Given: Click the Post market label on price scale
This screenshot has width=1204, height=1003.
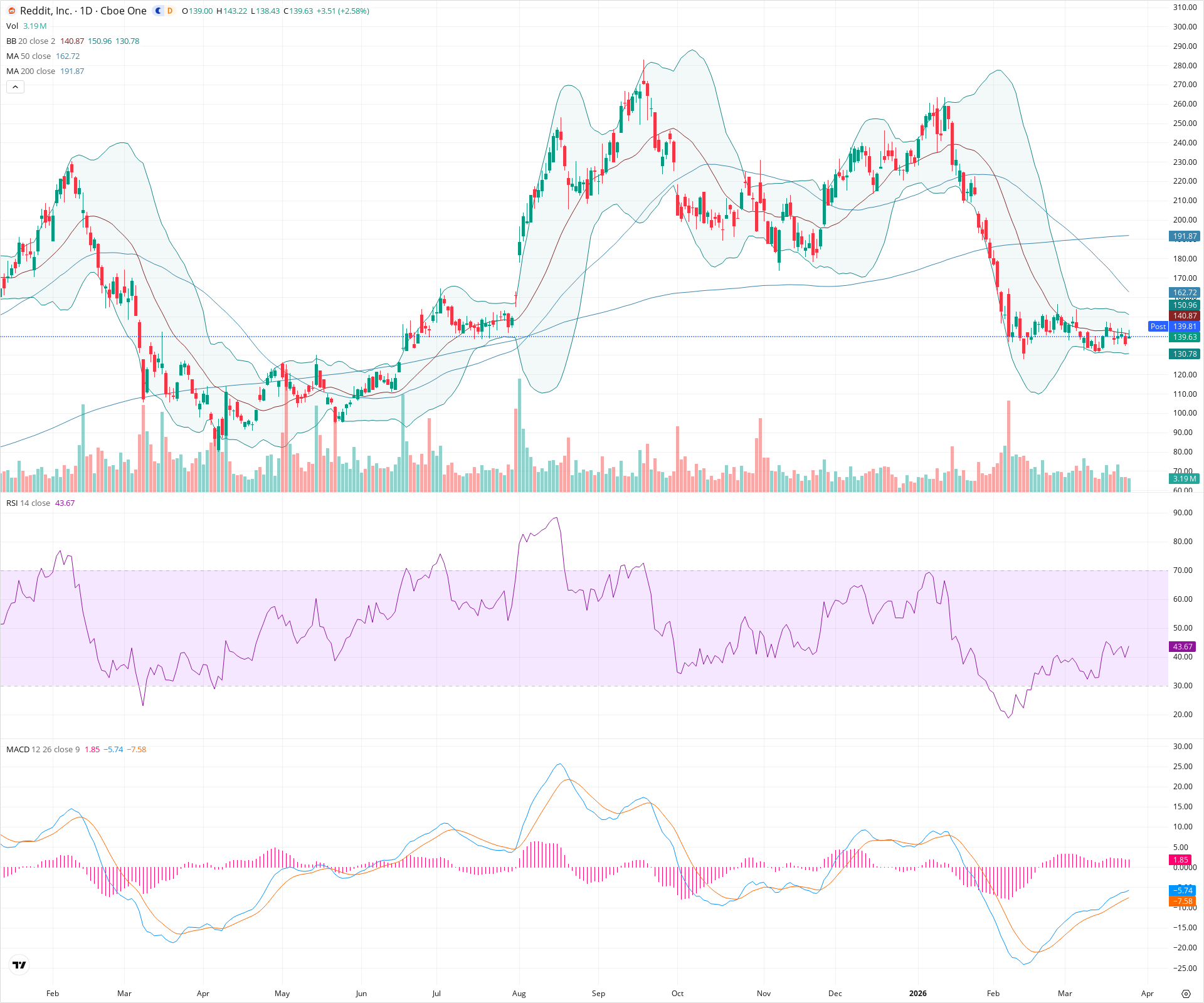Looking at the screenshot, I should pyautogui.click(x=1157, y=327).
